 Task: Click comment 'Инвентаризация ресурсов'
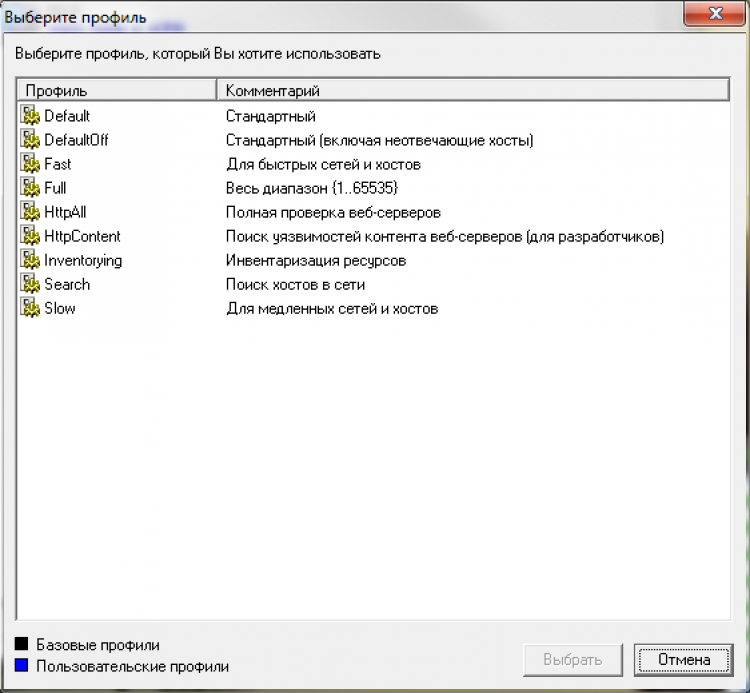[x=316, y=261]
